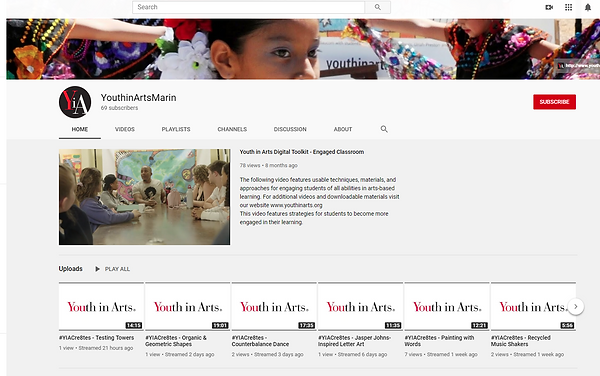Open the Painting with Words thumbnail
This screenshot has width=600, height=376.
pos(447,306)
